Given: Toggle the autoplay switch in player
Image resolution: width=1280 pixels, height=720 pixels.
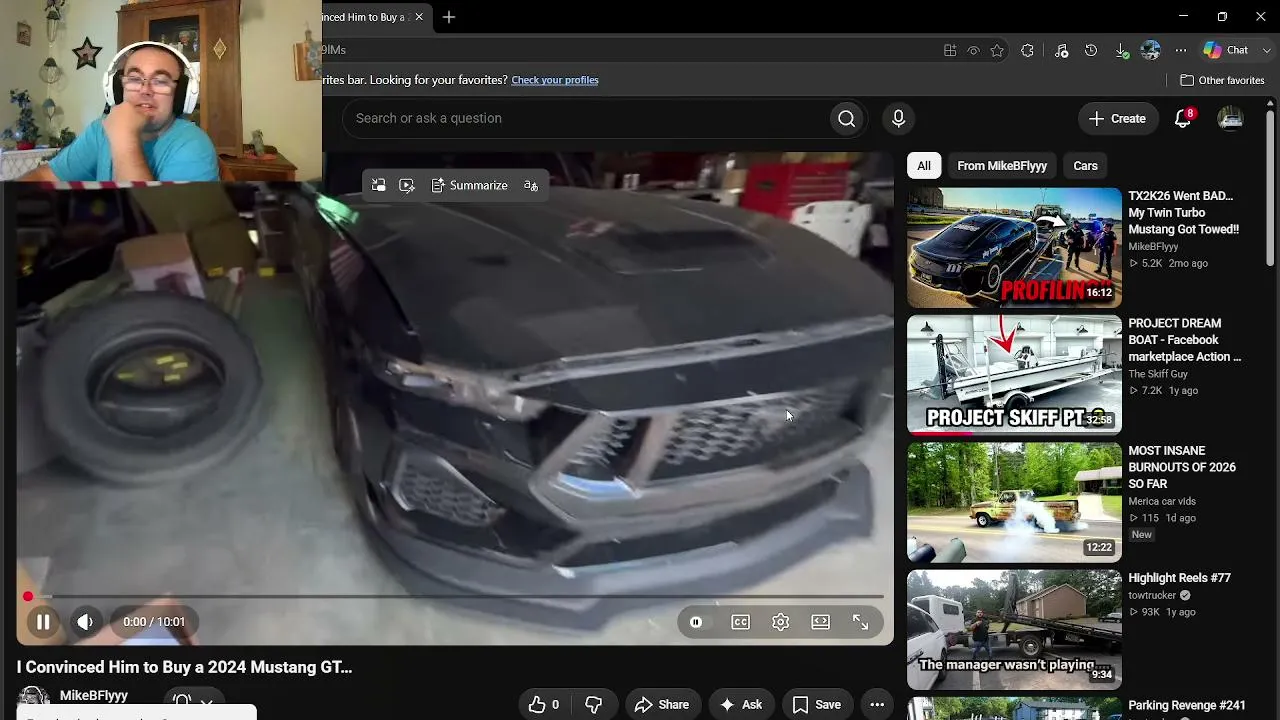Looking at the screenshot, I should (x=696, y=622).
